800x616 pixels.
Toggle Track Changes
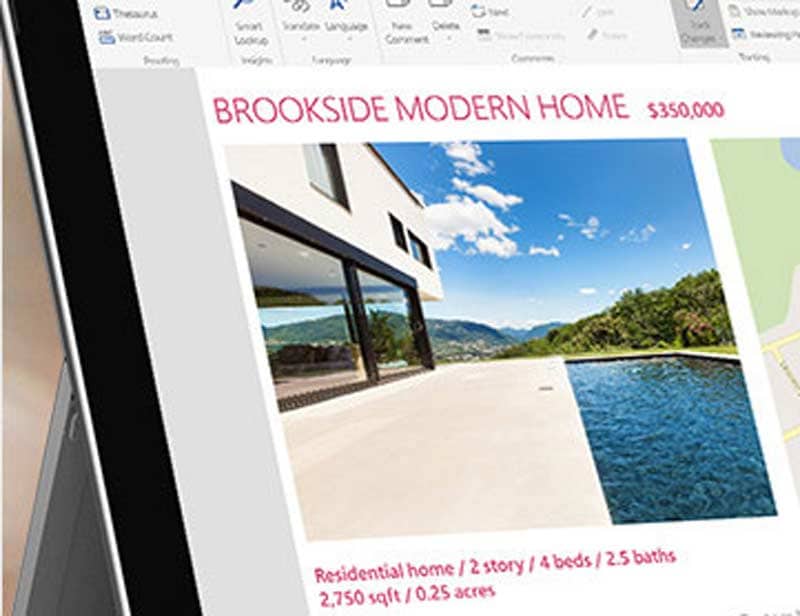[700, 23]
